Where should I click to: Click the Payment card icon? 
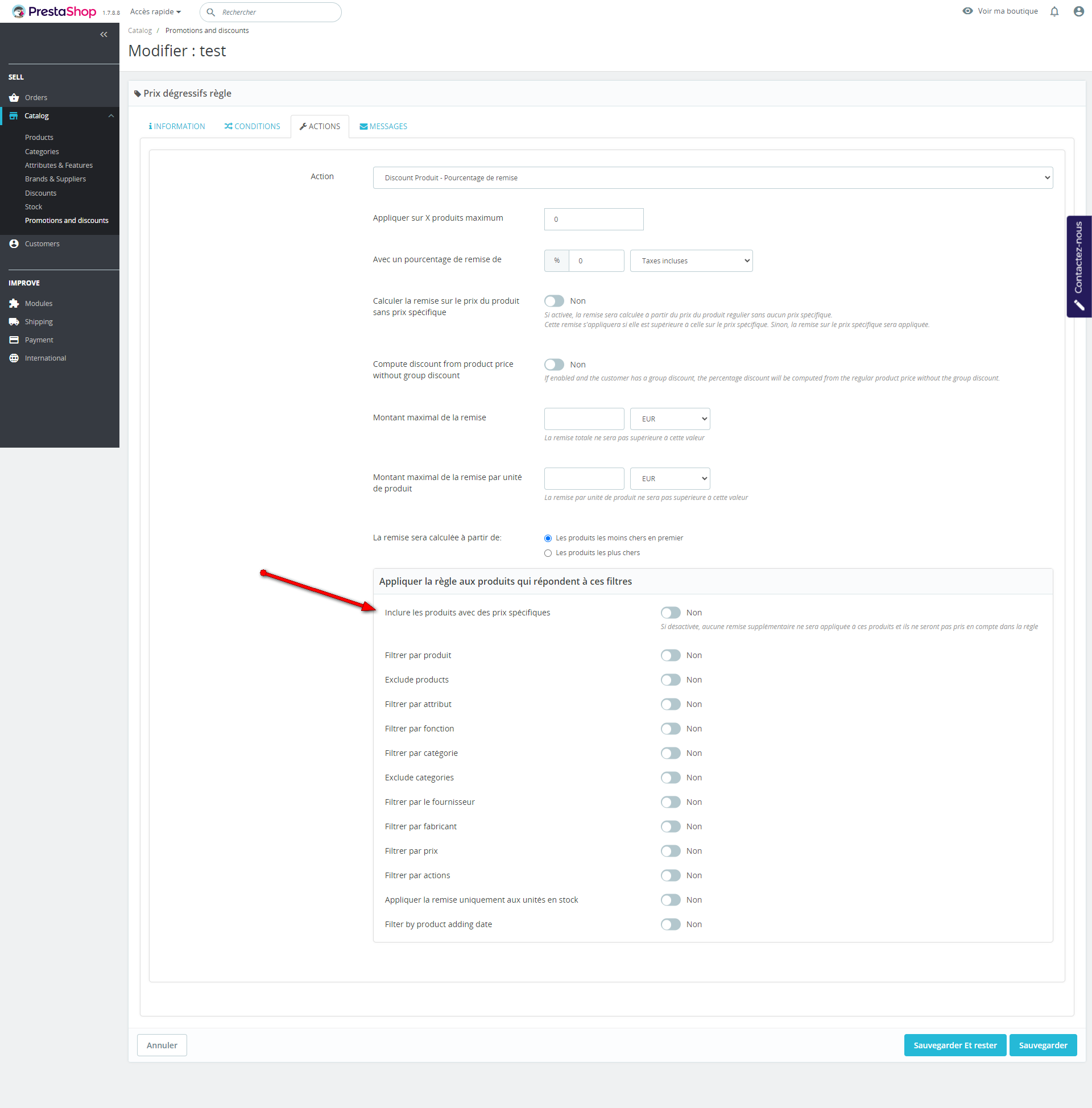point(14,340)
